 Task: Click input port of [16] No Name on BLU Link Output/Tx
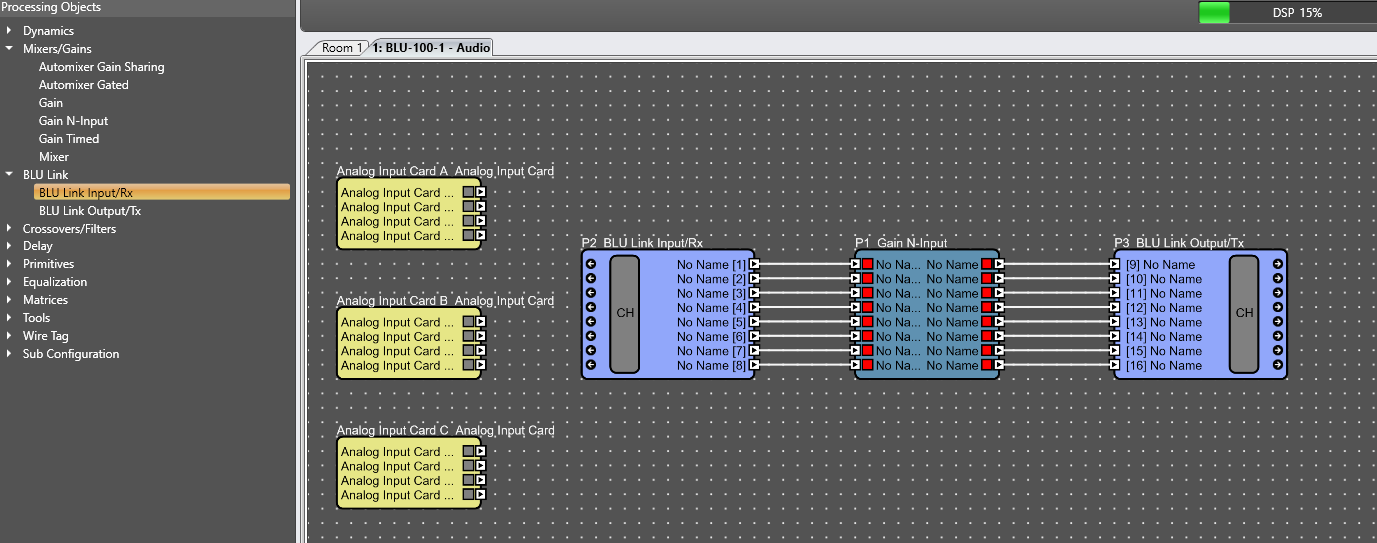(1115, 366)
